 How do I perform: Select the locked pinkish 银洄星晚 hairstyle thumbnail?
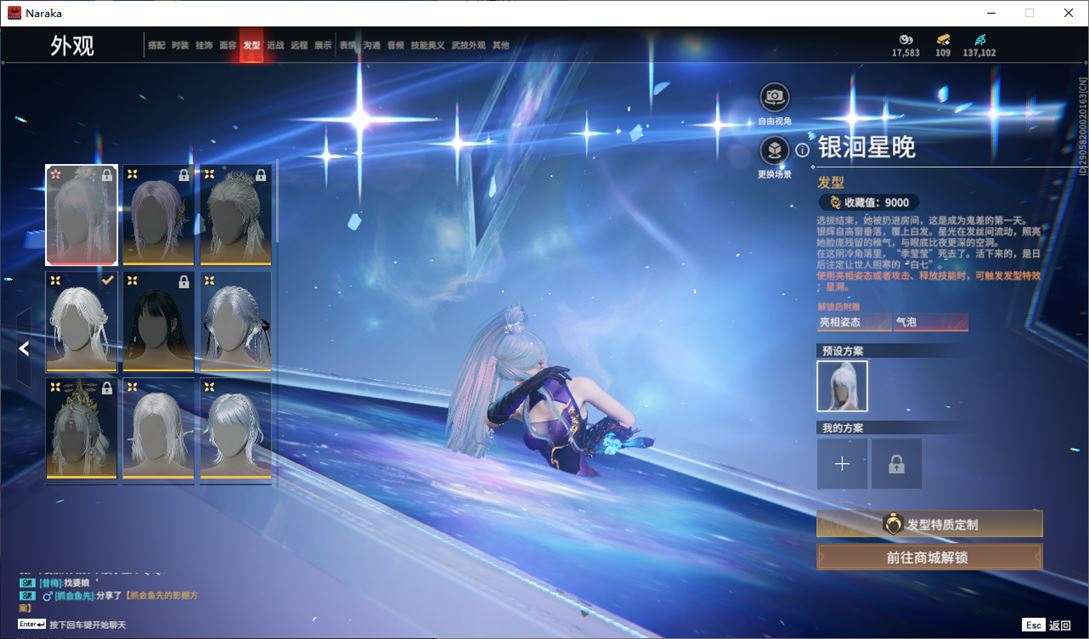[81, 215]
